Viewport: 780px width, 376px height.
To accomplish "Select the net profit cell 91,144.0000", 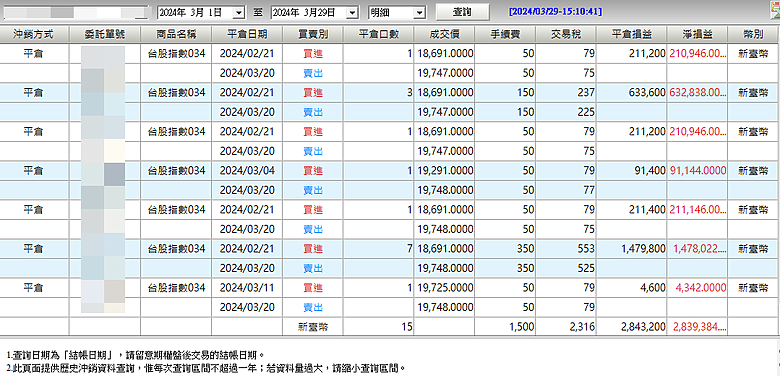I will 697,171.
